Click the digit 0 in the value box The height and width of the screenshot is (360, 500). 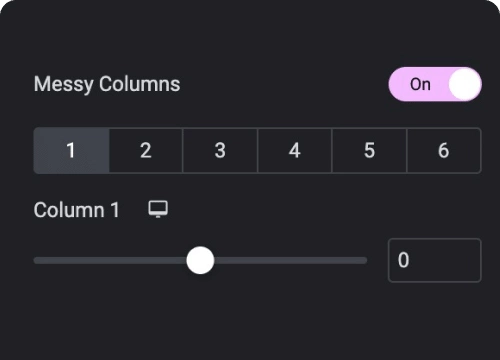click(x=403, y=260)
